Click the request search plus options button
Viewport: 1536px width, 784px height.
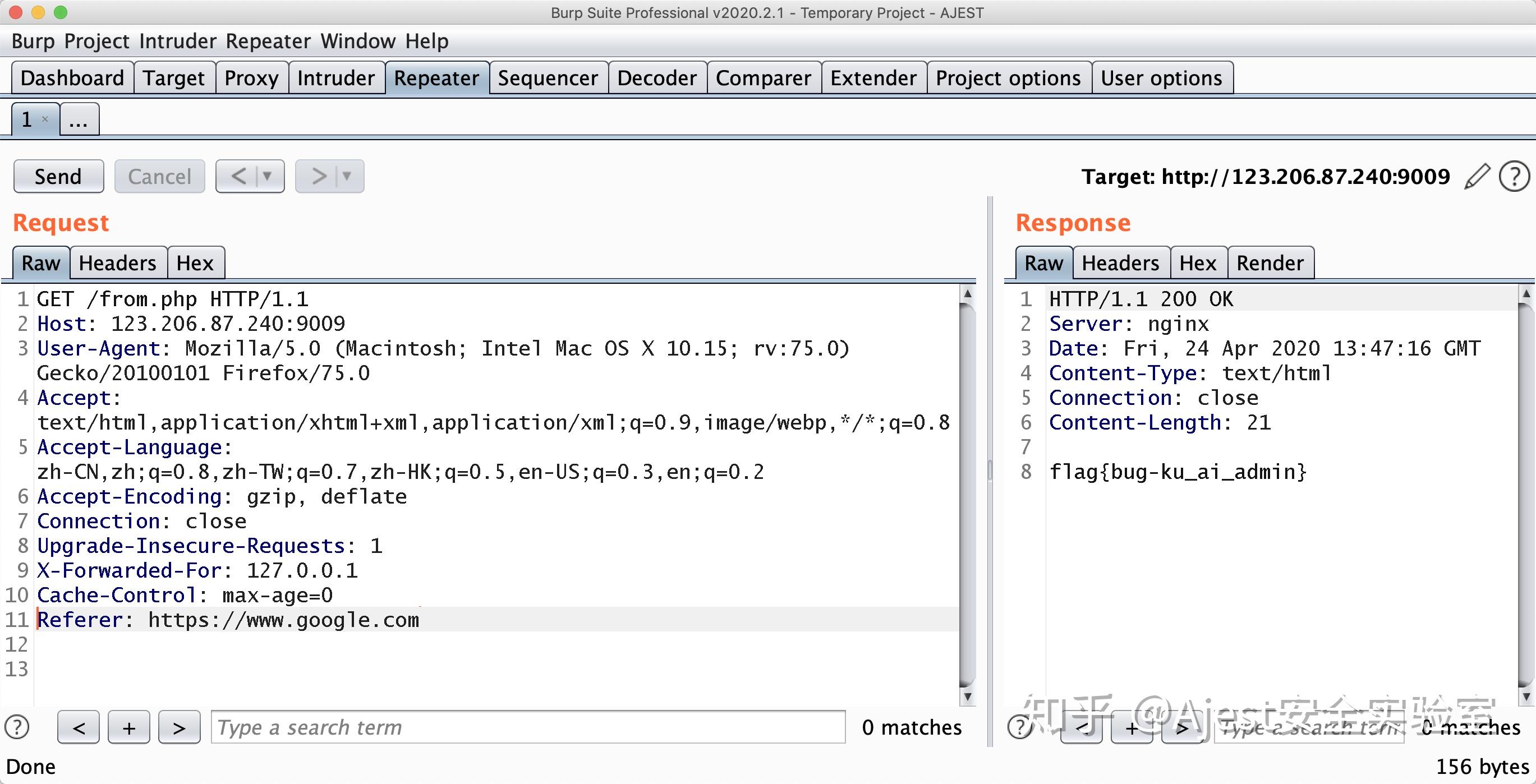click(x=129, y=727)
